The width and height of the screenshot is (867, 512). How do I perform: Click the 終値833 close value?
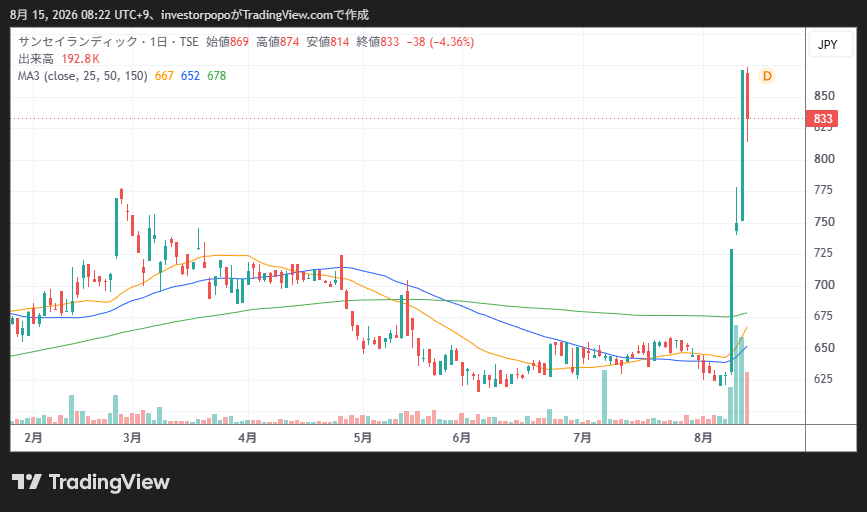[x=378, y=42]
